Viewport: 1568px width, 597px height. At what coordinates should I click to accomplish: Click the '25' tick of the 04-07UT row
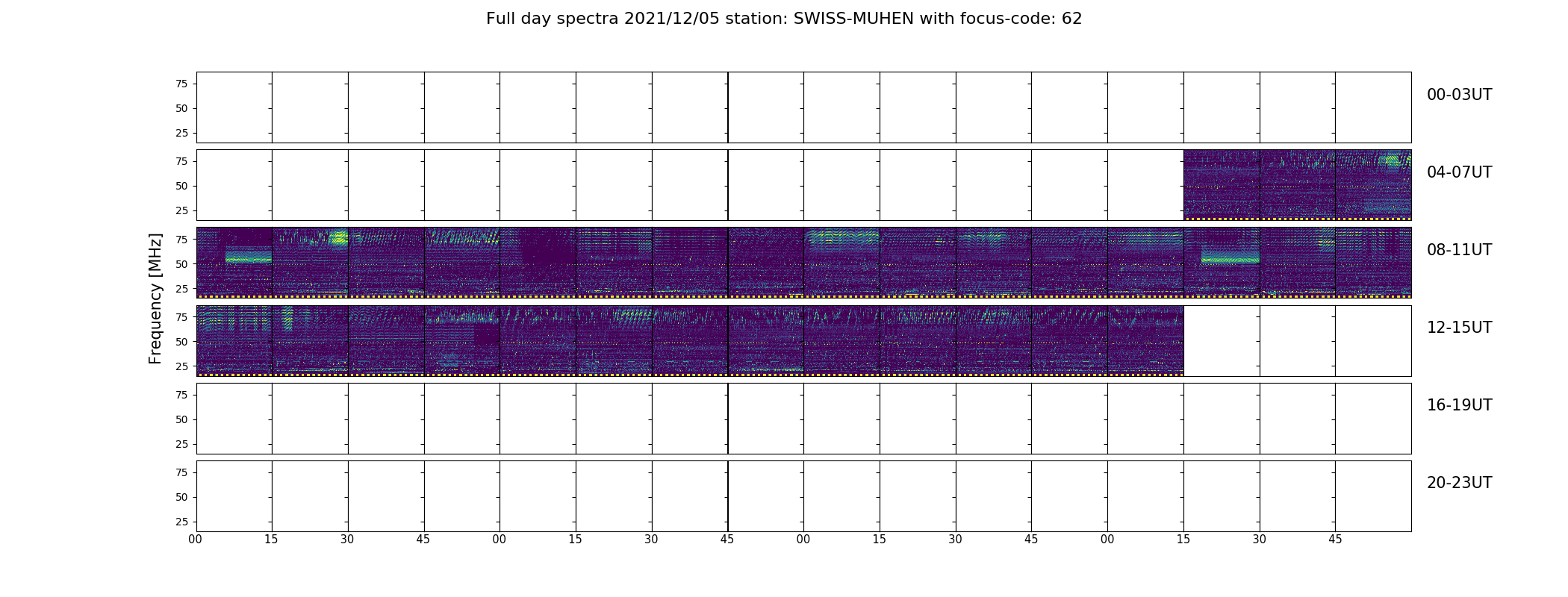pyautogui.click(x=181, y=210)
